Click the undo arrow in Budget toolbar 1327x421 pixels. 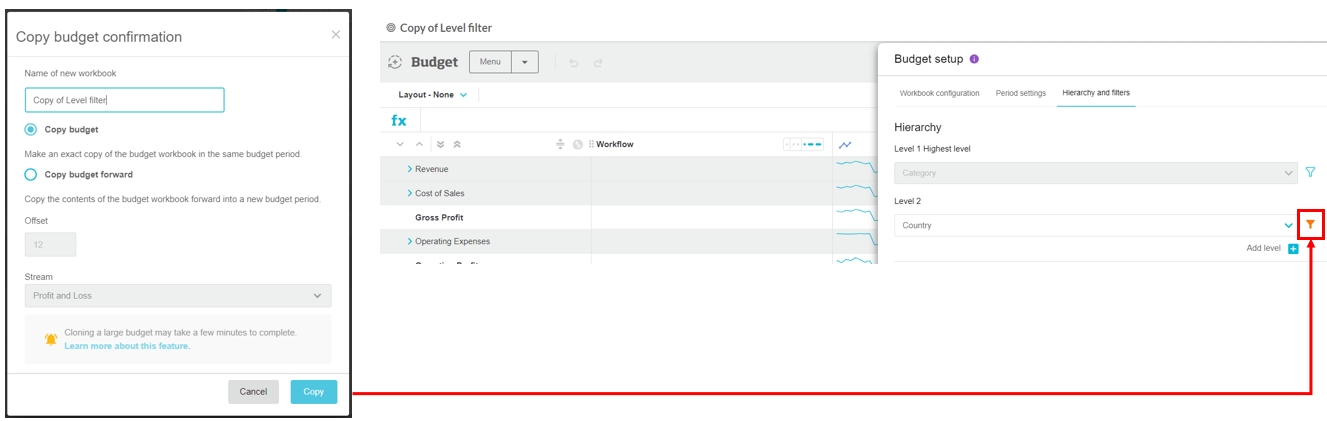(574, 63)
